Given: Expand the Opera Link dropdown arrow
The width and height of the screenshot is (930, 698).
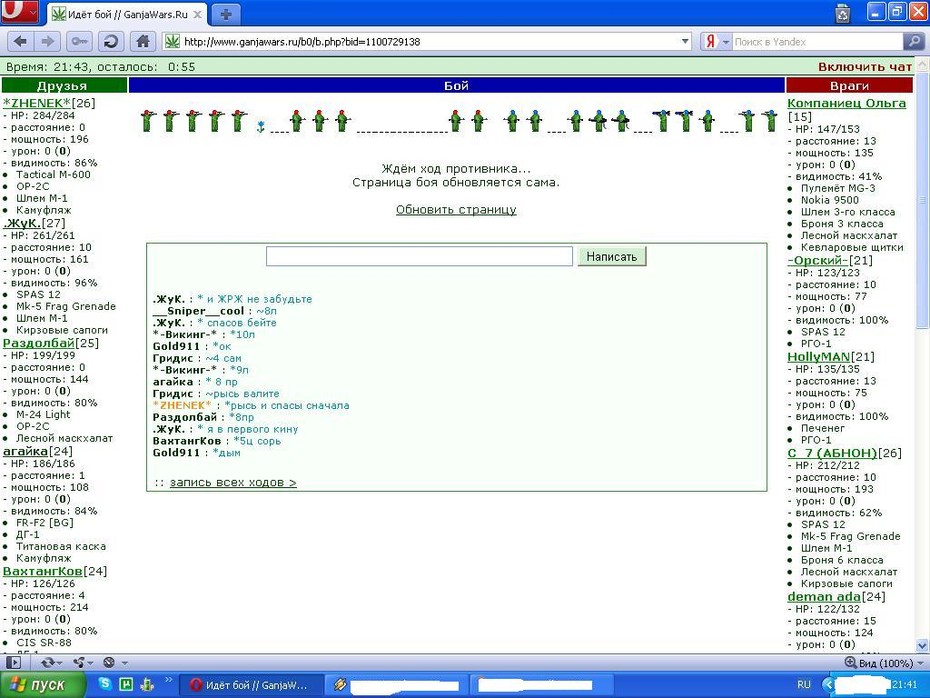Looking at the screenshot, I should click(60, 663).
